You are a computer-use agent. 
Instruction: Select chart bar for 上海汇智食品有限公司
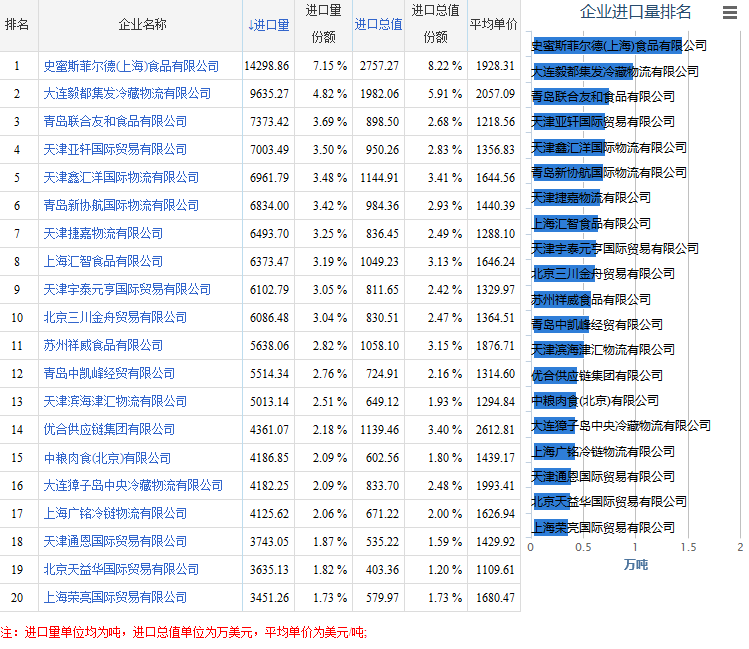566,223
